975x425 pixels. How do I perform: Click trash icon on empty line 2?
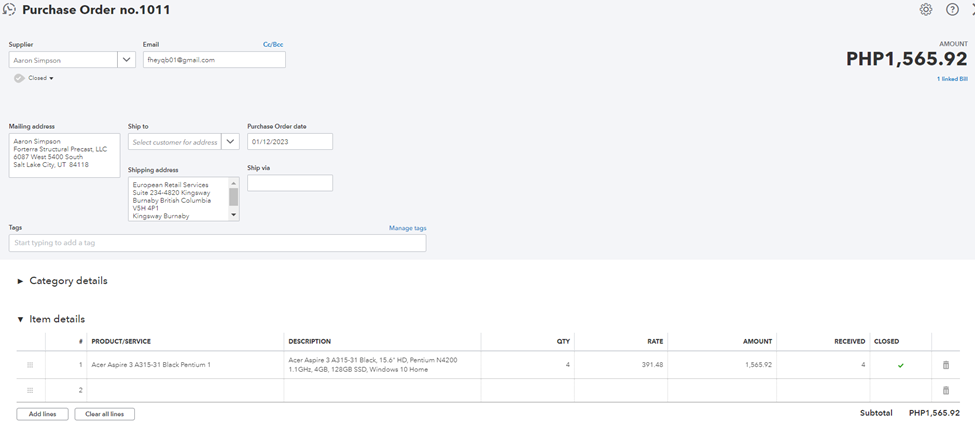coord(946,390)
